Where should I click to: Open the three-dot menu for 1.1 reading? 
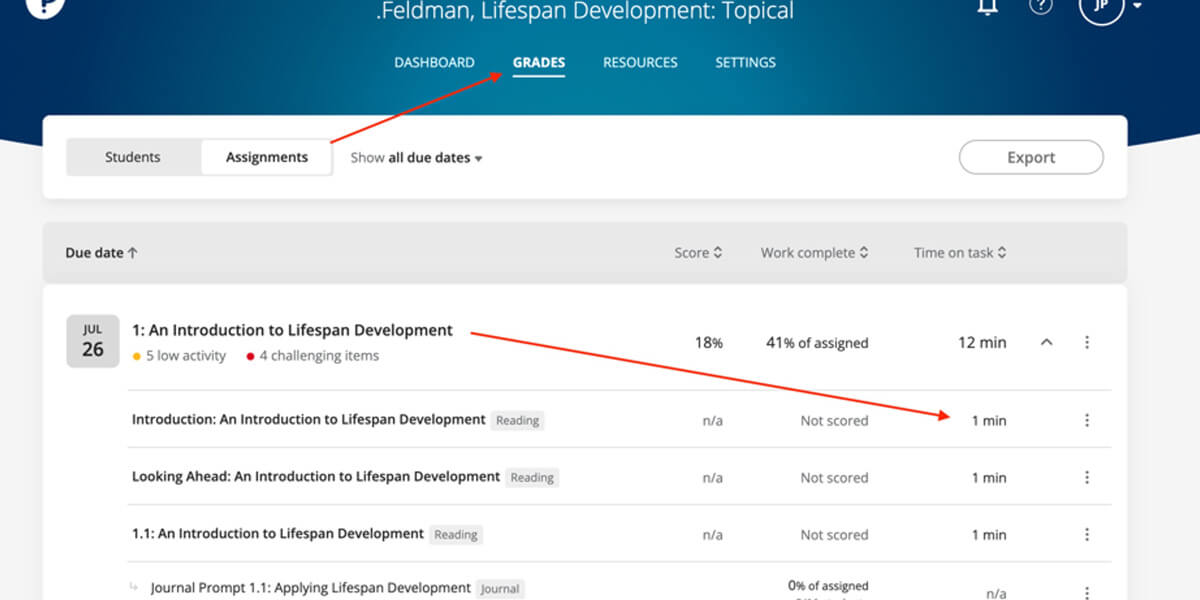point(1087,535)
